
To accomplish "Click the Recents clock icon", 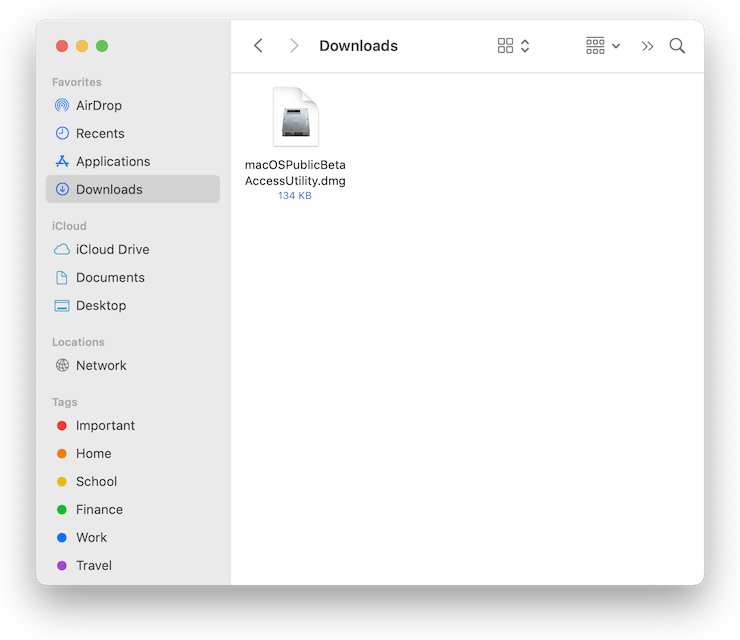I will point(62,134).
